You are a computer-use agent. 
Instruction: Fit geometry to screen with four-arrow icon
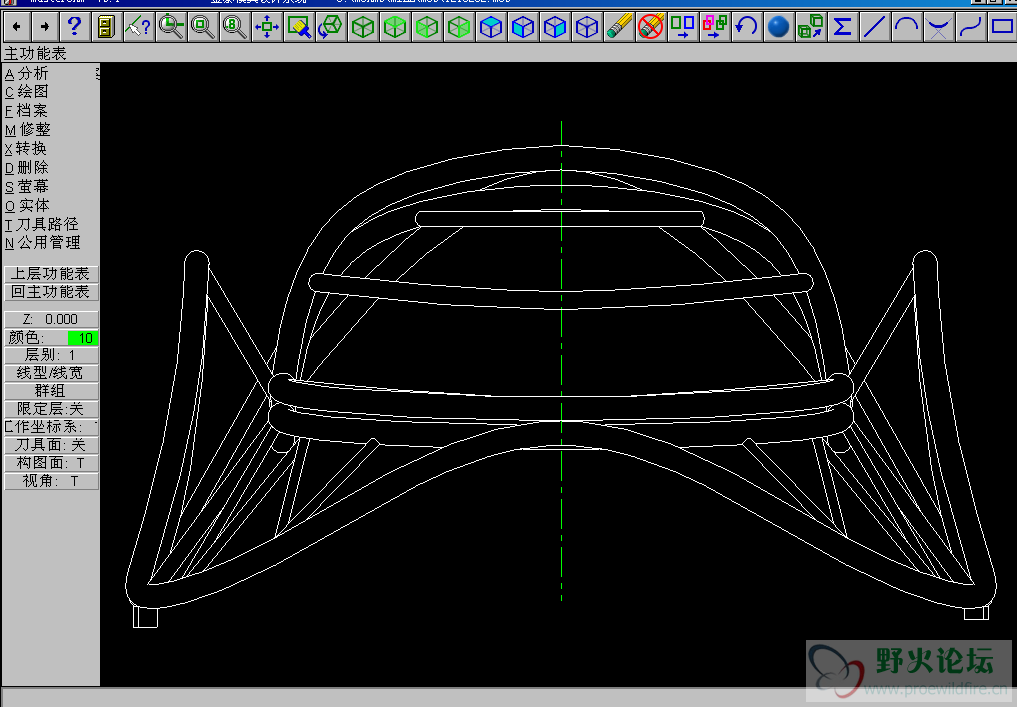pos(267,27)
